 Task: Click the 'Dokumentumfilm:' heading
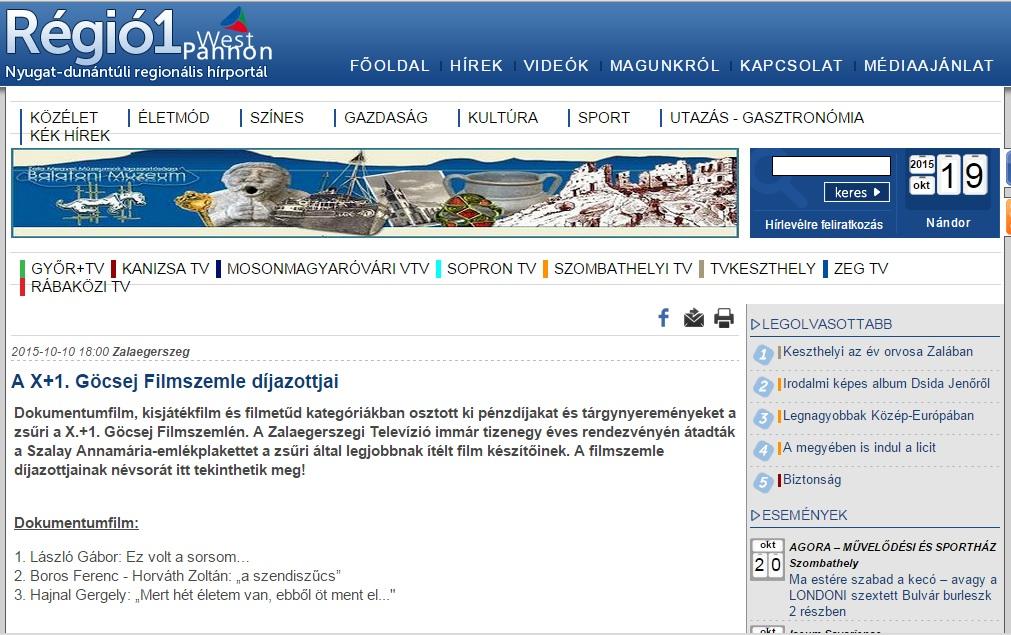(x=76, y=523)
